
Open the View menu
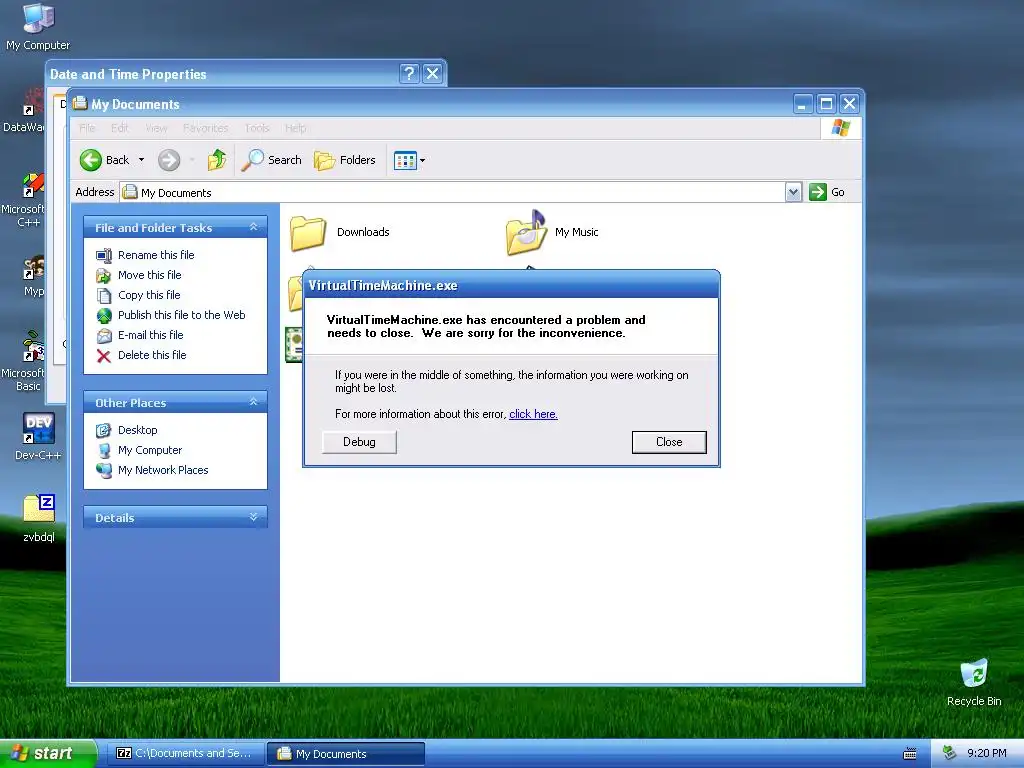tap(156, 128)
